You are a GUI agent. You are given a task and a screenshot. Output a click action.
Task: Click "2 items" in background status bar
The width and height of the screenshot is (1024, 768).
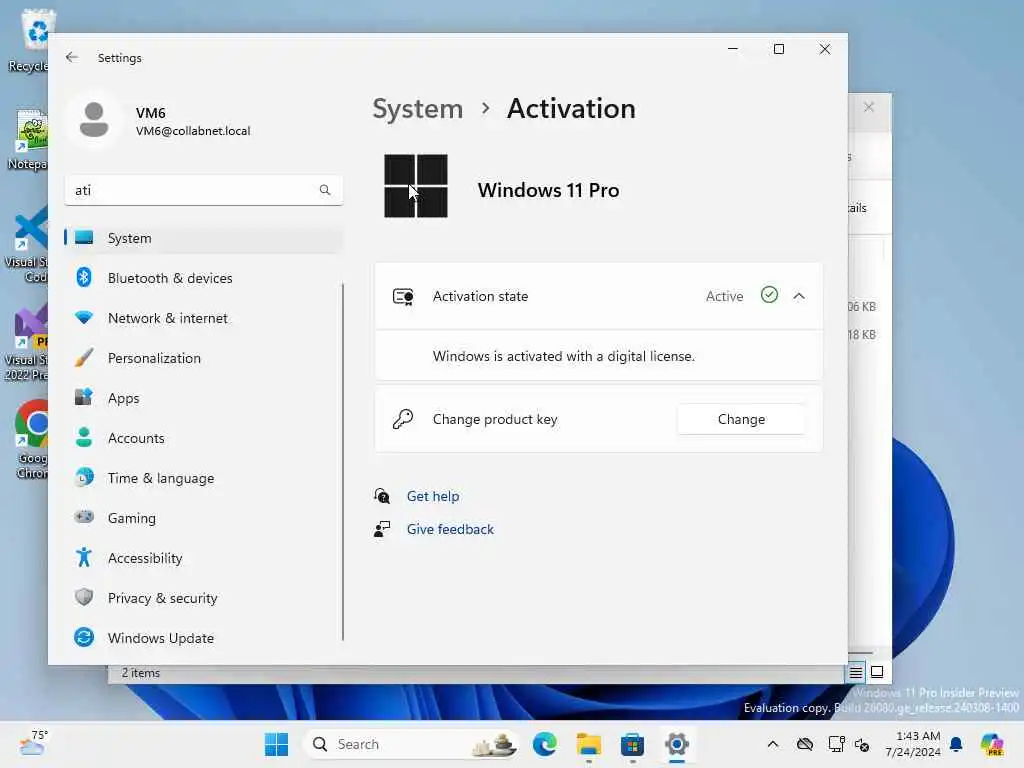(140, 673)
